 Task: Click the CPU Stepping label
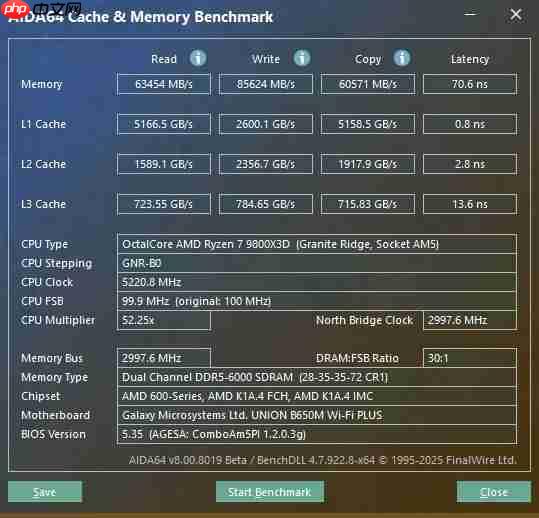pos(56,264)
